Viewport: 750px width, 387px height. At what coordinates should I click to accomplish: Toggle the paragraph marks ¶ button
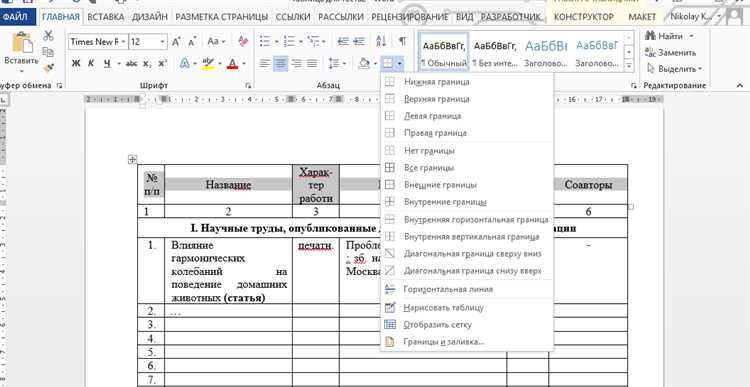(403, 42)
